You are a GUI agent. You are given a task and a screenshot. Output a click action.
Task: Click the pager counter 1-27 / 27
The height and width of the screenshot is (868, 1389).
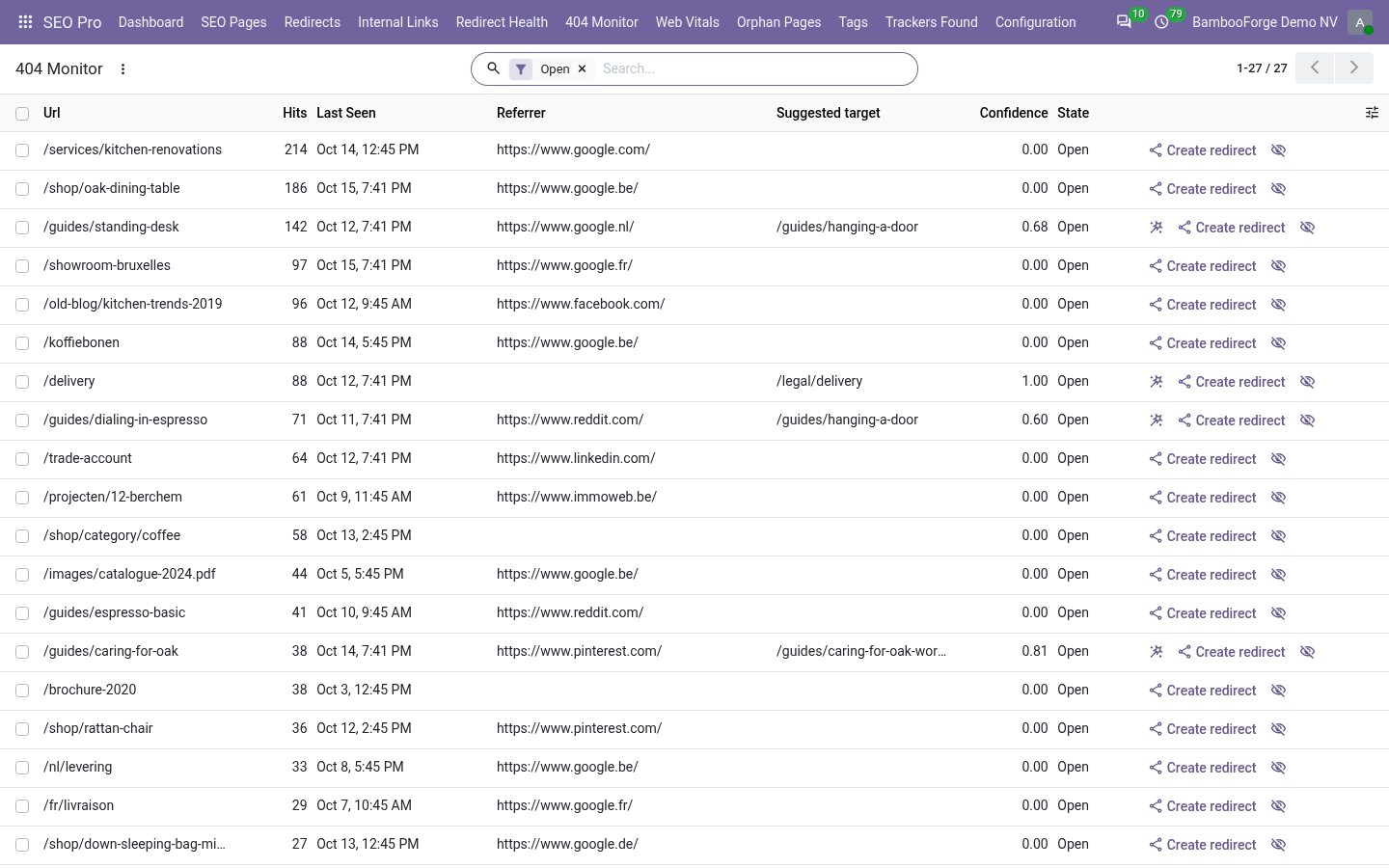coord(1262,68)
